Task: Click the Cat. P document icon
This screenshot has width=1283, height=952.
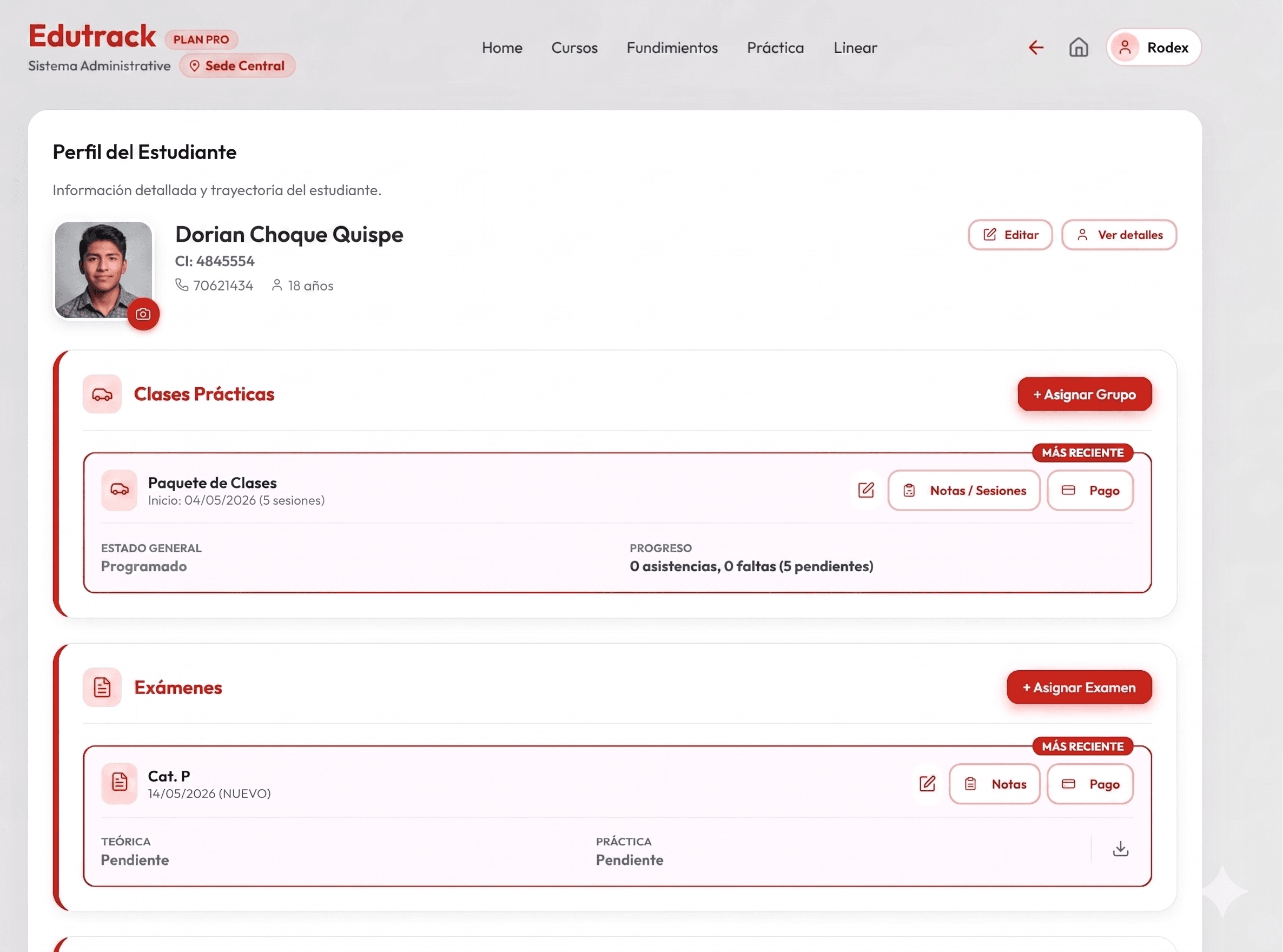Action: tap(119, 784)
